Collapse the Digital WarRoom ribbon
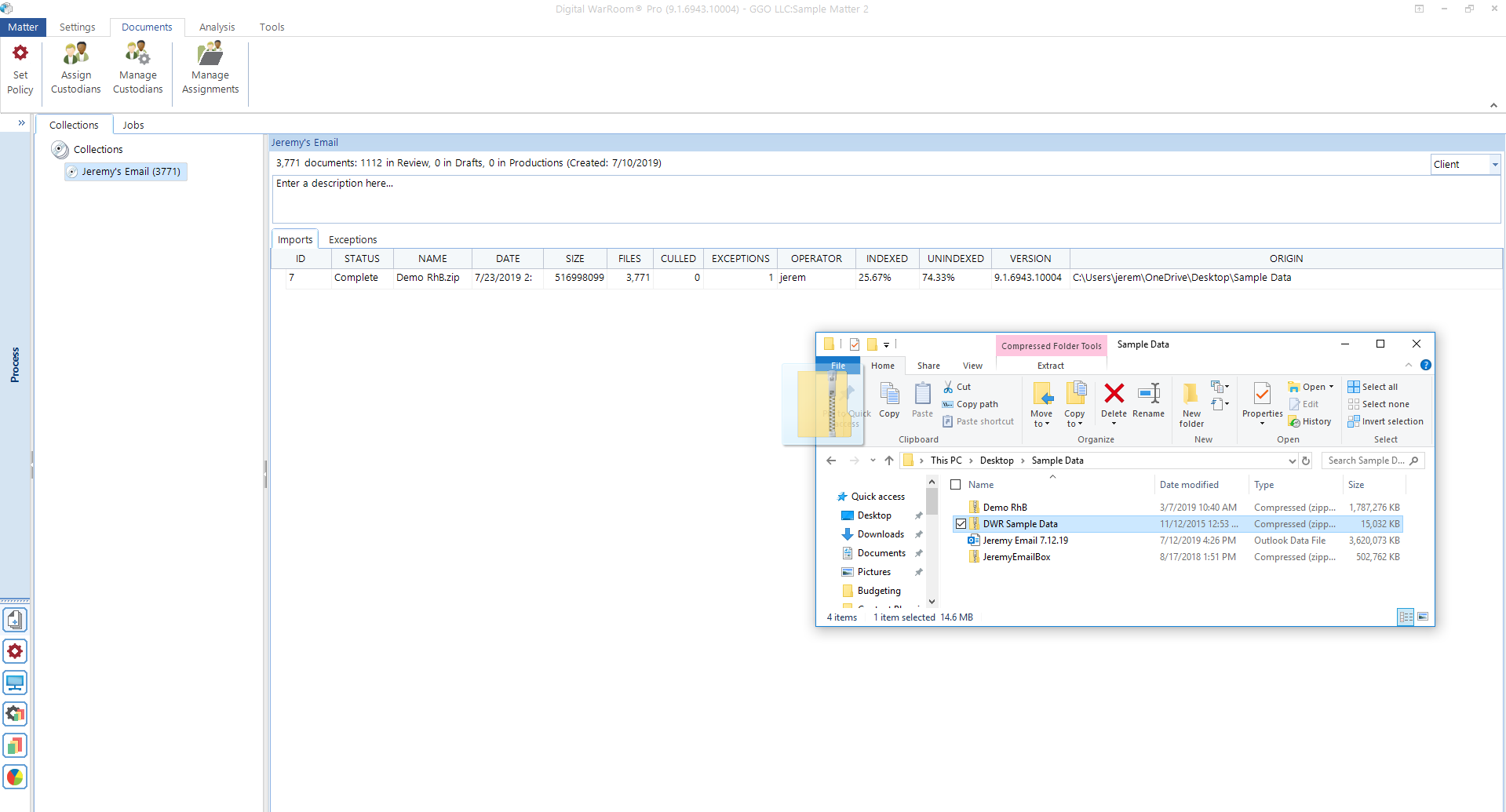The image size is (1506, 812). coord(1493,105)
